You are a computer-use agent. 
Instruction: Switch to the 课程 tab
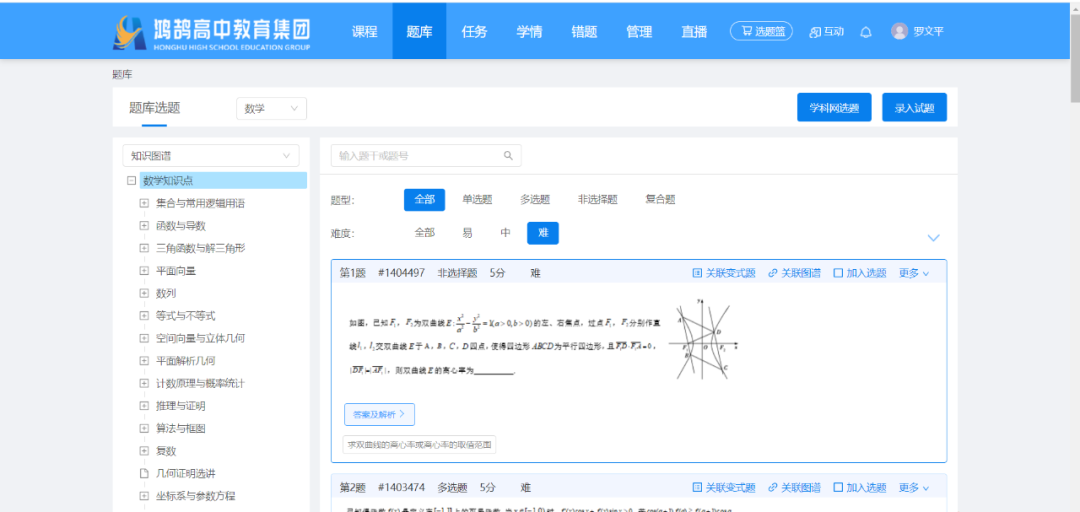tap(365, 31)
